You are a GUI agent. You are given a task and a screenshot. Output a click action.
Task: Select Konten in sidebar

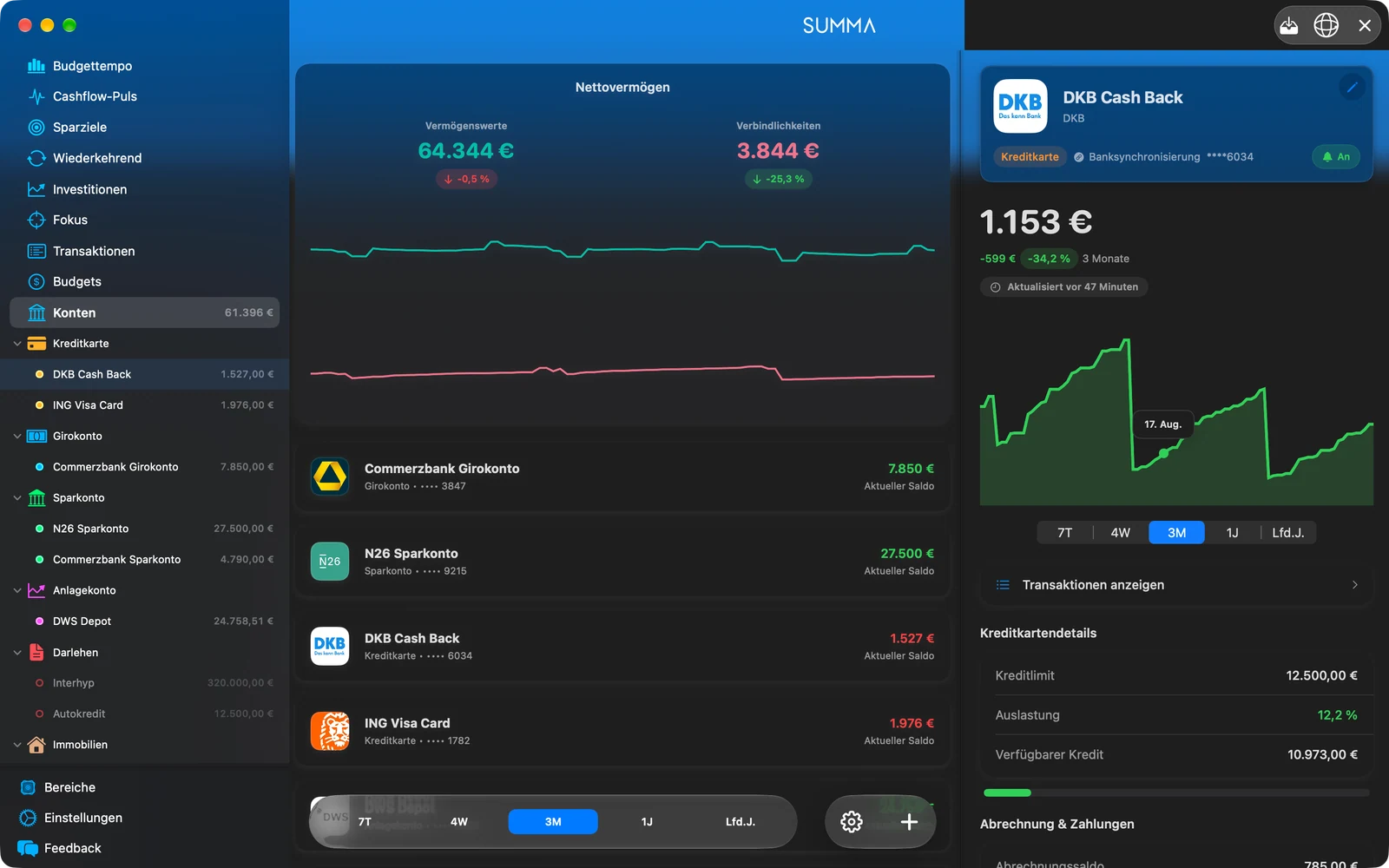pyautogui.click(x=144, y=312)
